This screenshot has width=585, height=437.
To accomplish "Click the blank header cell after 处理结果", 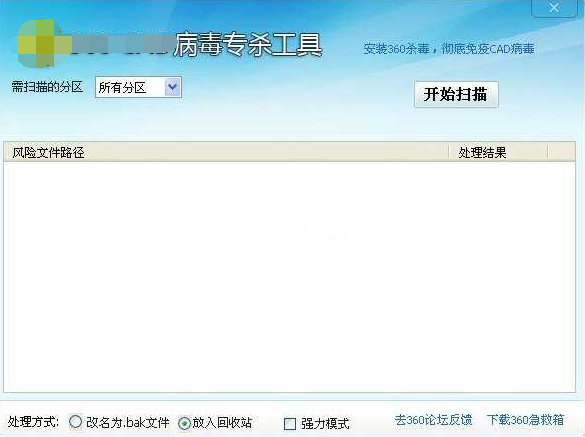I will (x=561, y=152).
